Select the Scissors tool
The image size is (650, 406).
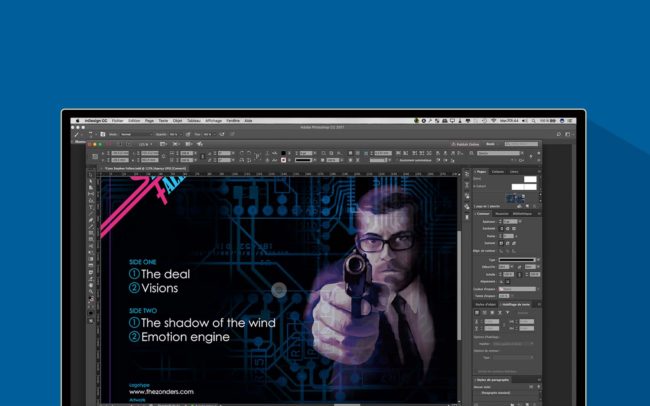(91, 246)
